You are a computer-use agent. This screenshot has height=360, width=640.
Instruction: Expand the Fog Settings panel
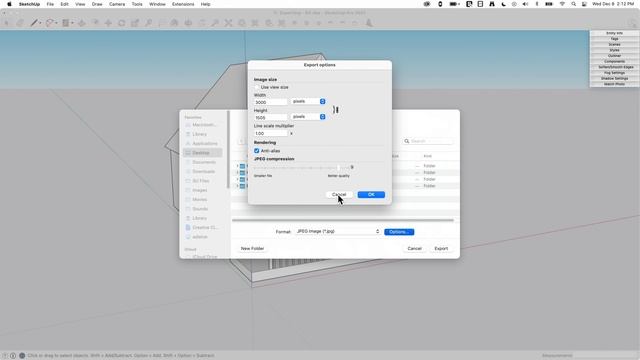(614, 73)
